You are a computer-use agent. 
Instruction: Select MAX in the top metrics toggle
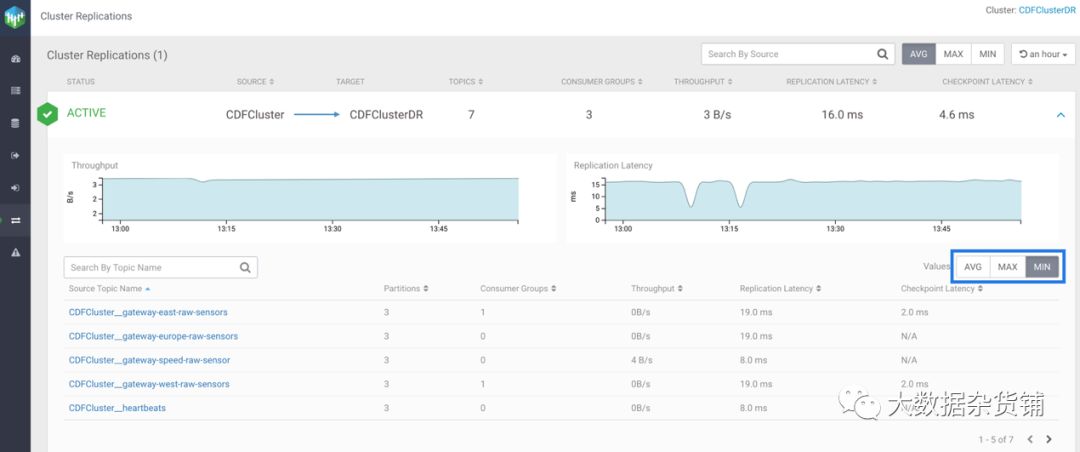tap(953, 54)
